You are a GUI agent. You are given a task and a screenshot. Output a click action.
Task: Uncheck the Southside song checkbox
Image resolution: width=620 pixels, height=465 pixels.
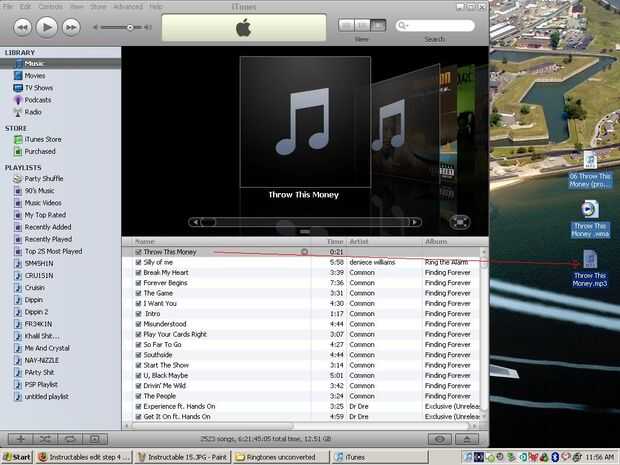point(138,355)
